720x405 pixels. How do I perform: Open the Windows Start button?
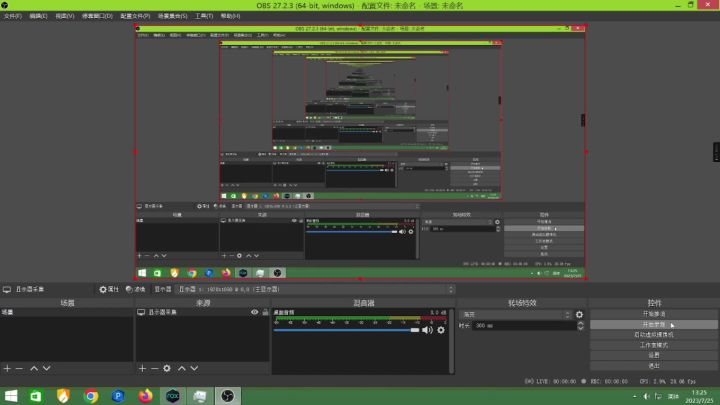(x=11, y=396)
